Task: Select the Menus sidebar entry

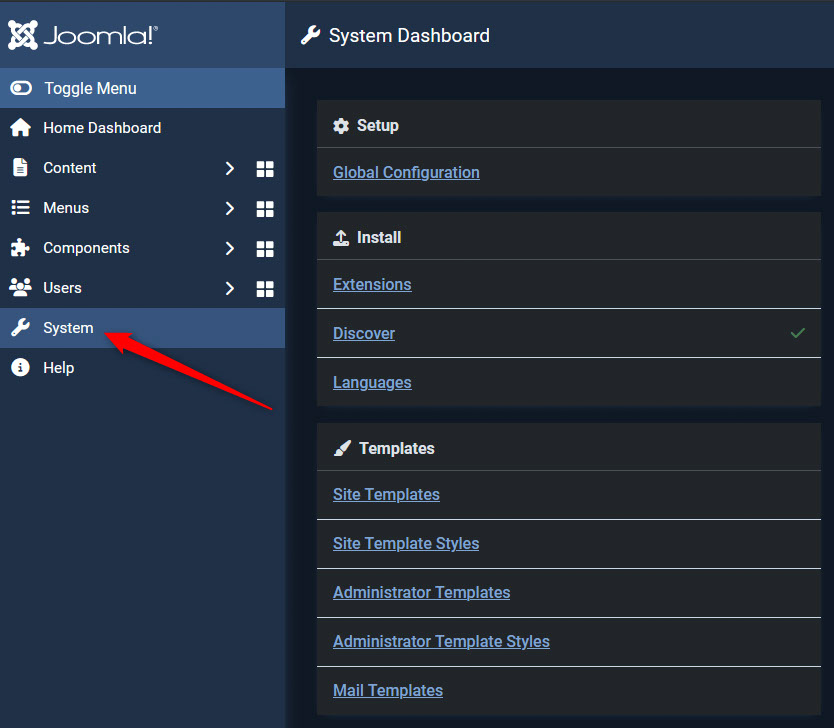Action: tap(63, 208)
